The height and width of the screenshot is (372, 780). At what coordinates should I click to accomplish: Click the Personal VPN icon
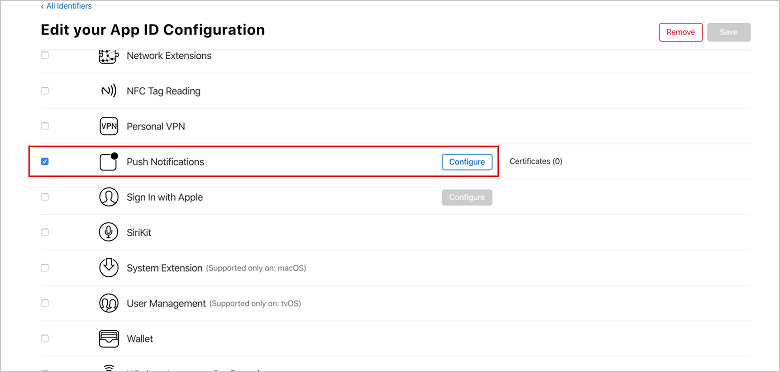108,126
